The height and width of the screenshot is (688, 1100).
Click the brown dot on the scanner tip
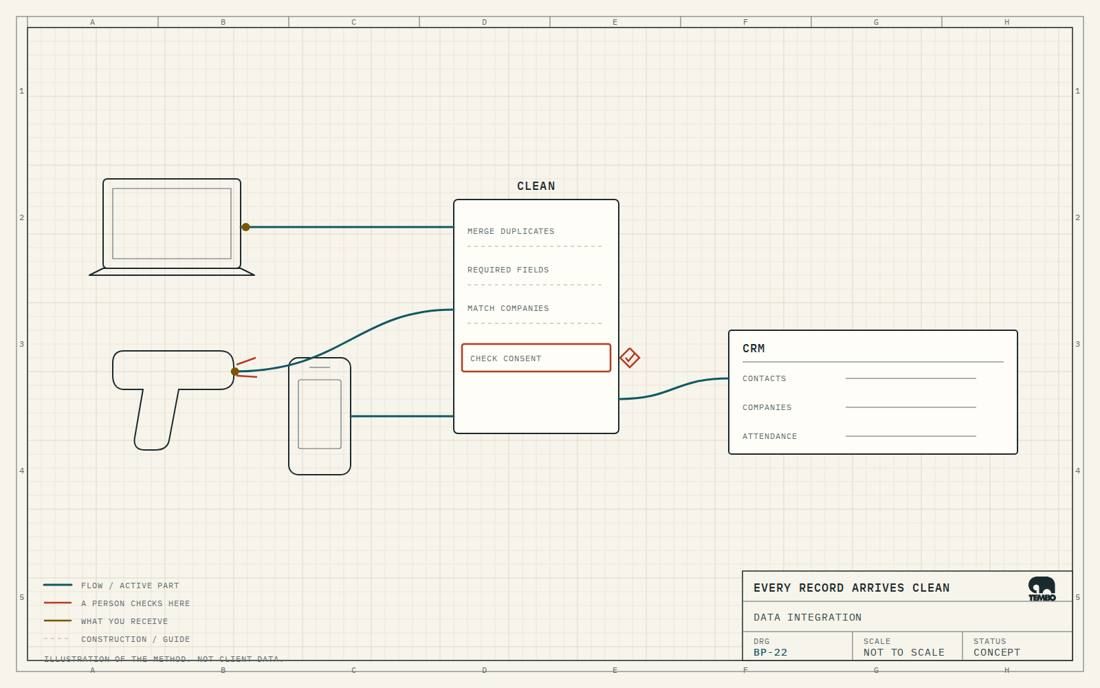[x=235, y=372]
